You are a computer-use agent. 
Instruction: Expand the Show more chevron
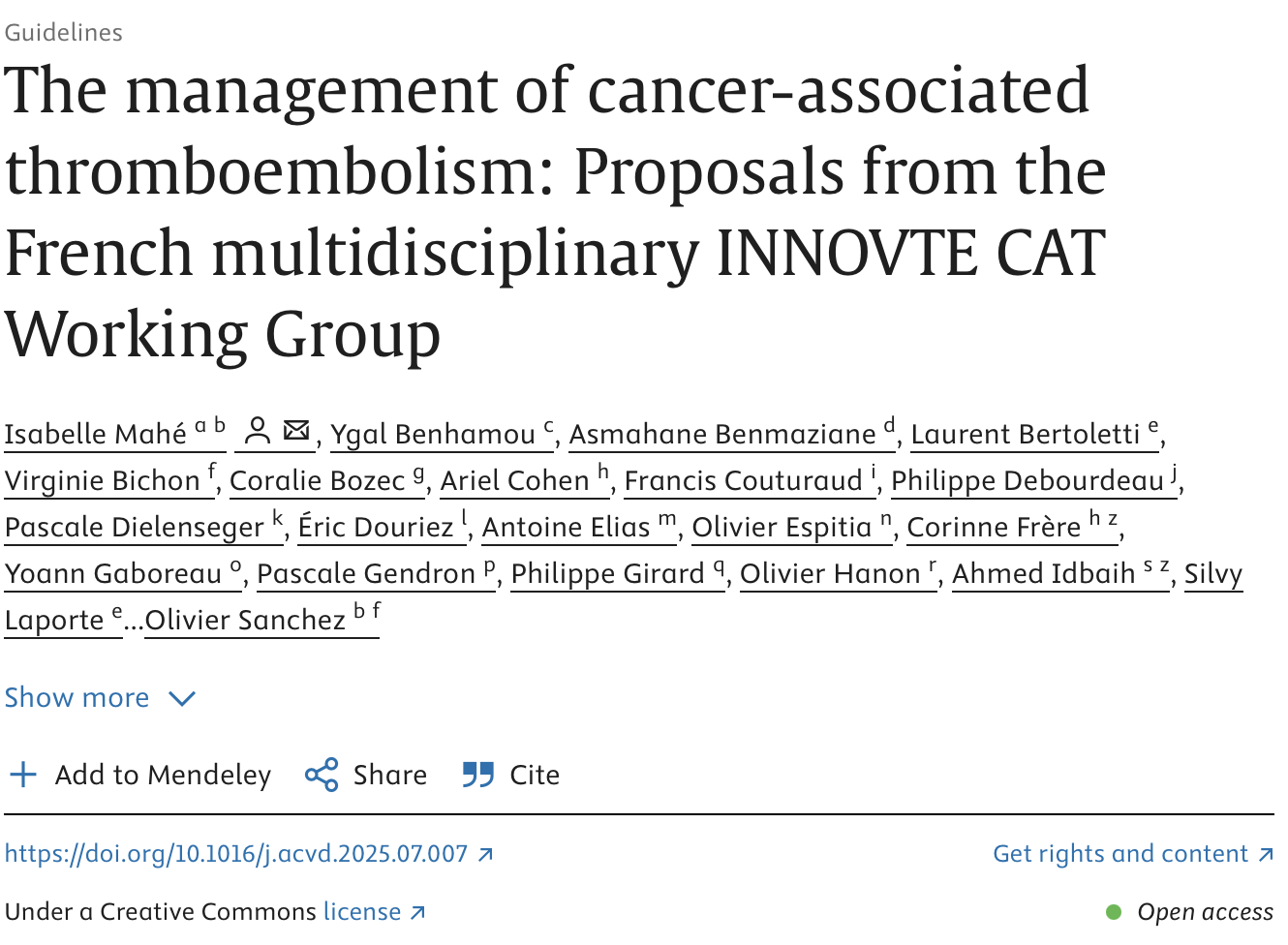tap(182, 698)
